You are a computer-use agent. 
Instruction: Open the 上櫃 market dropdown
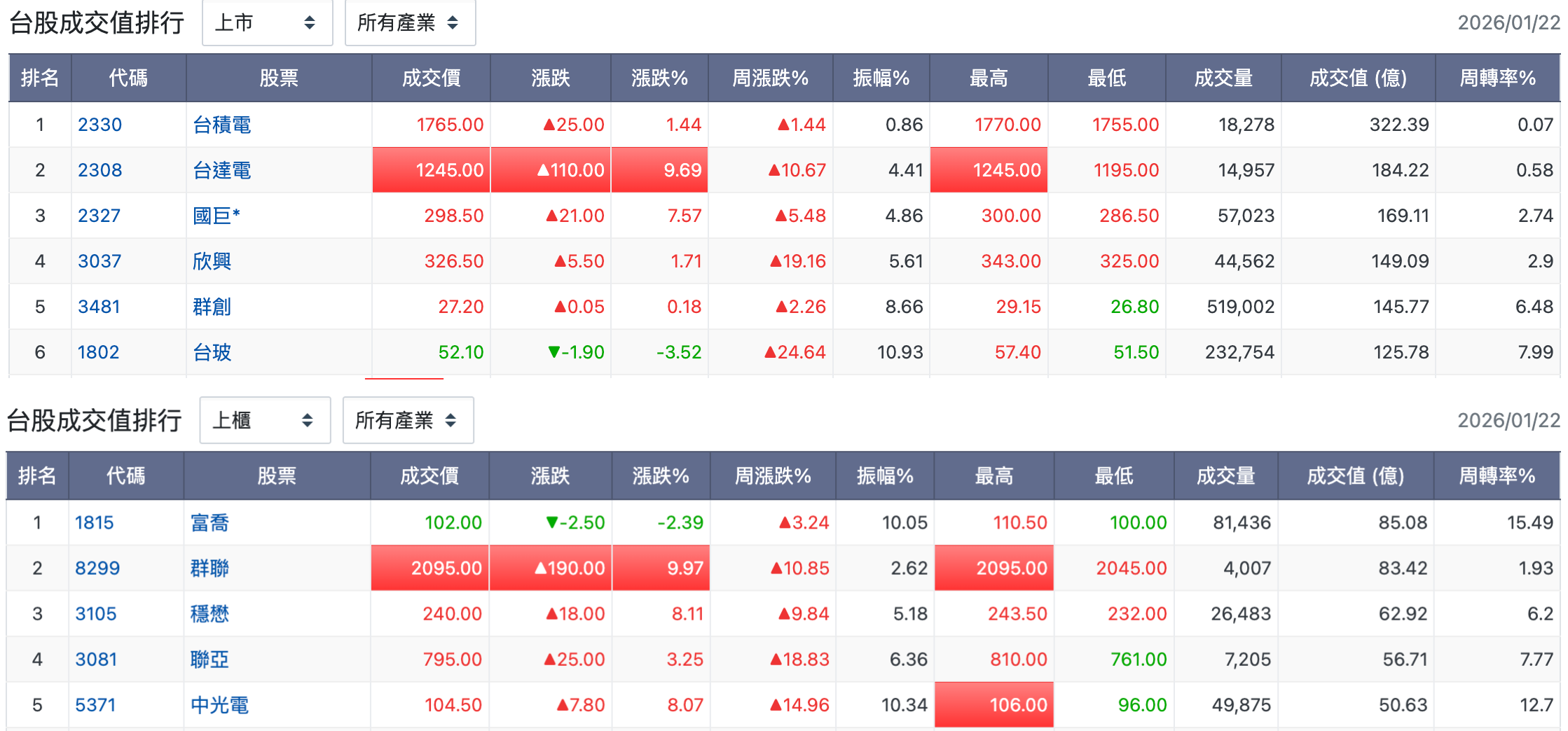coord(264,420)
